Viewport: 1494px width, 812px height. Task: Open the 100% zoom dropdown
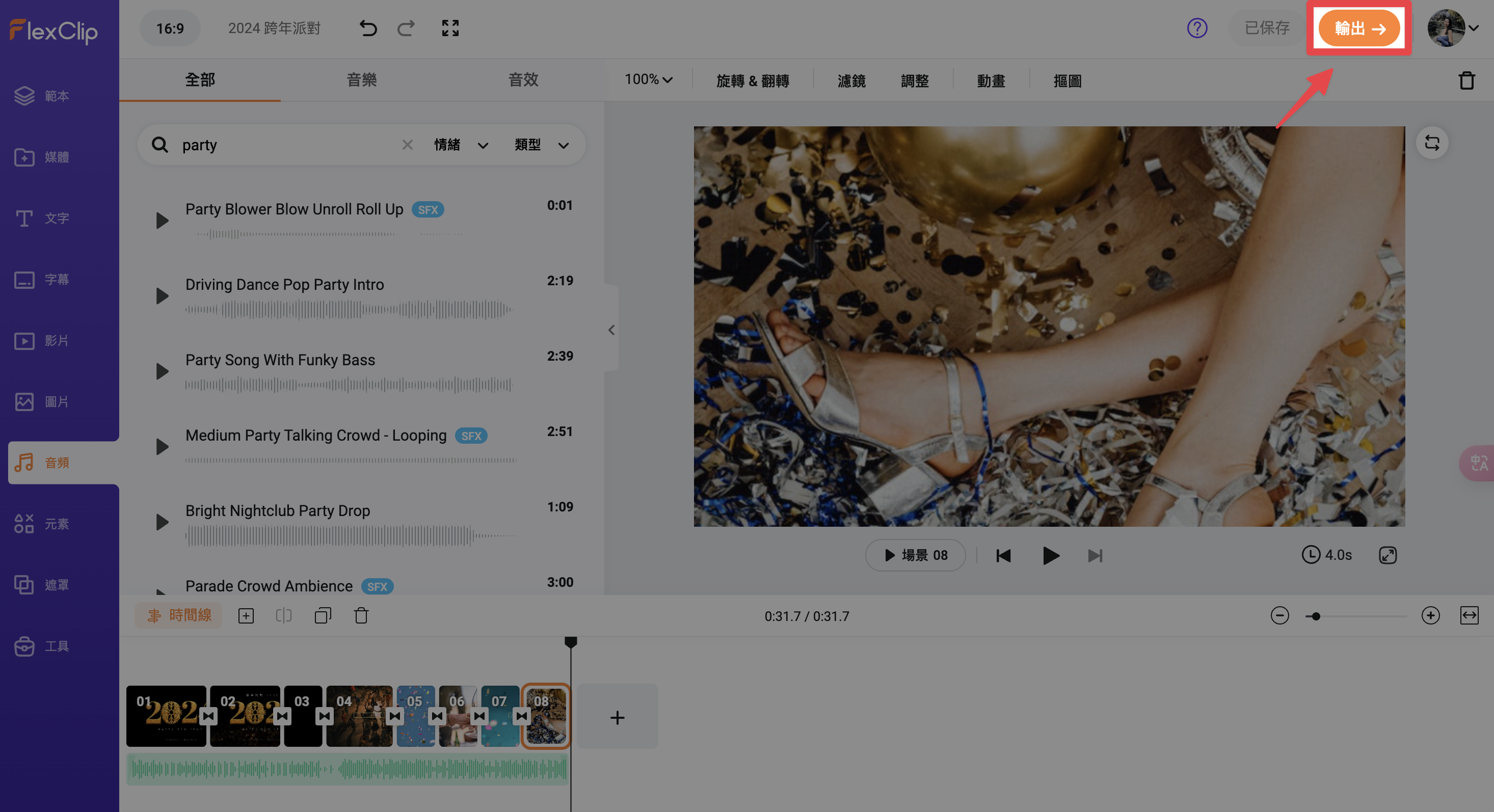point(649,79)
